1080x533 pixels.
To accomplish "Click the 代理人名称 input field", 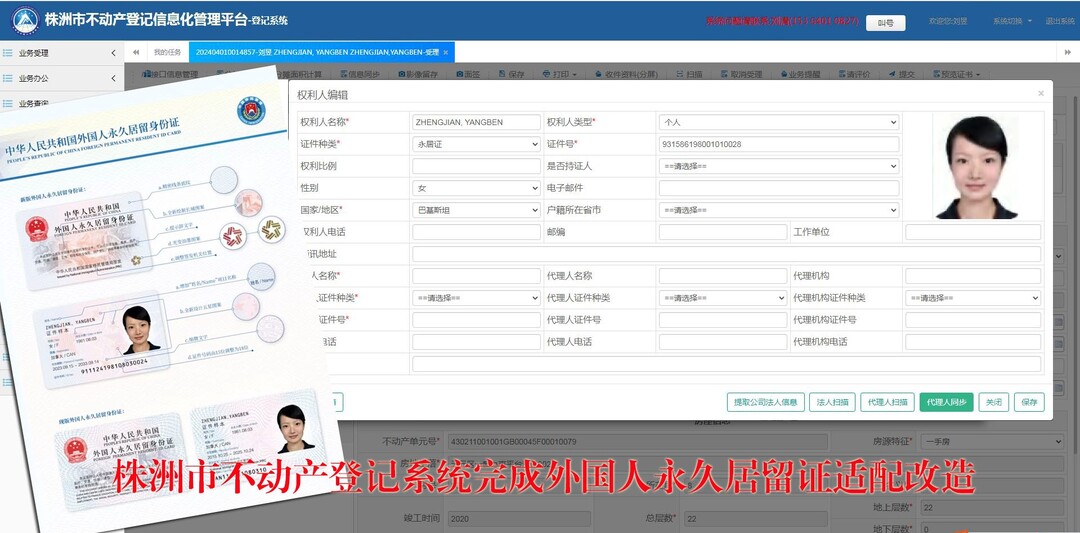I will click(723, 276).
